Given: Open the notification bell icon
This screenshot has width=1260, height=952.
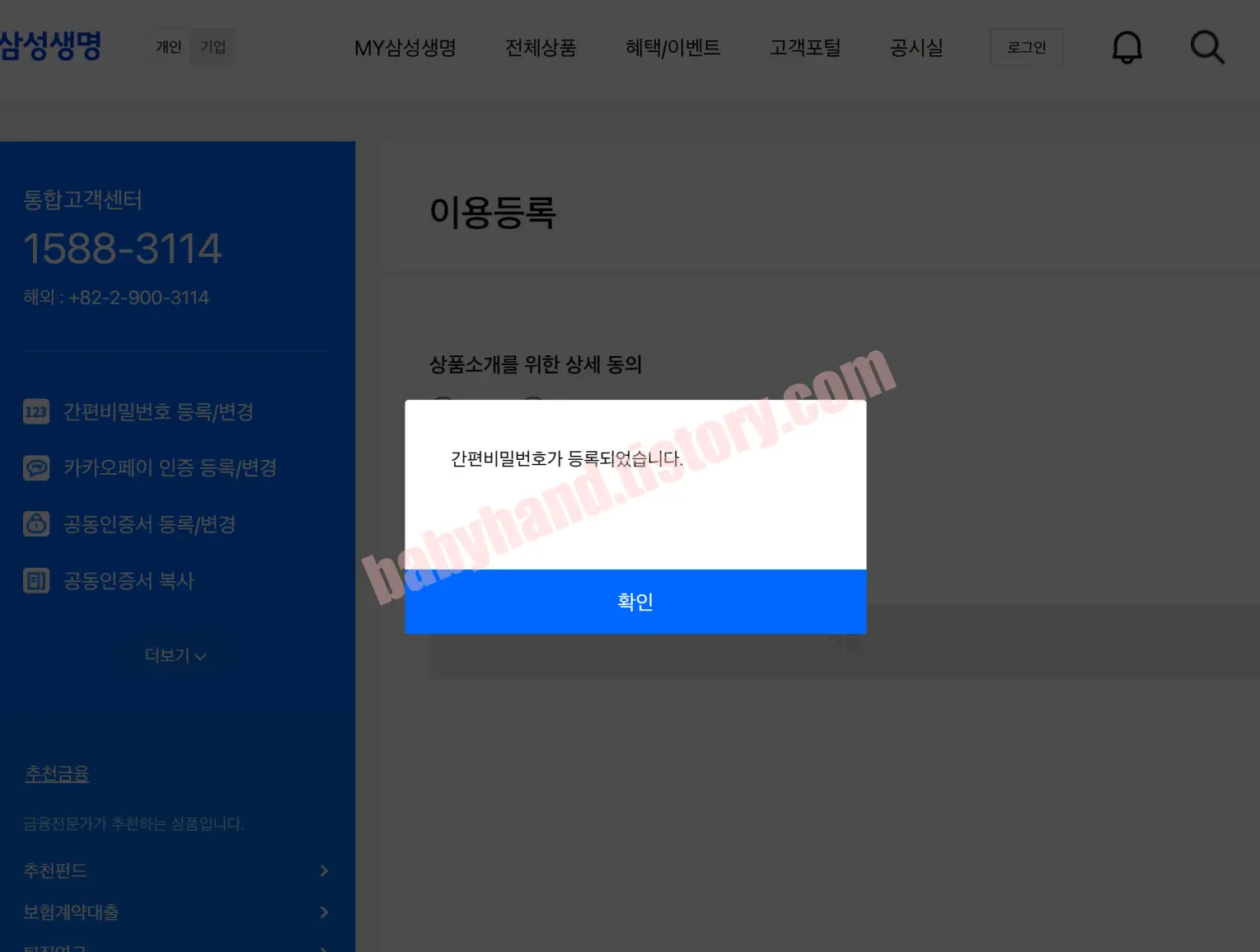Looking at the screenshot, I should (1127, 48).
